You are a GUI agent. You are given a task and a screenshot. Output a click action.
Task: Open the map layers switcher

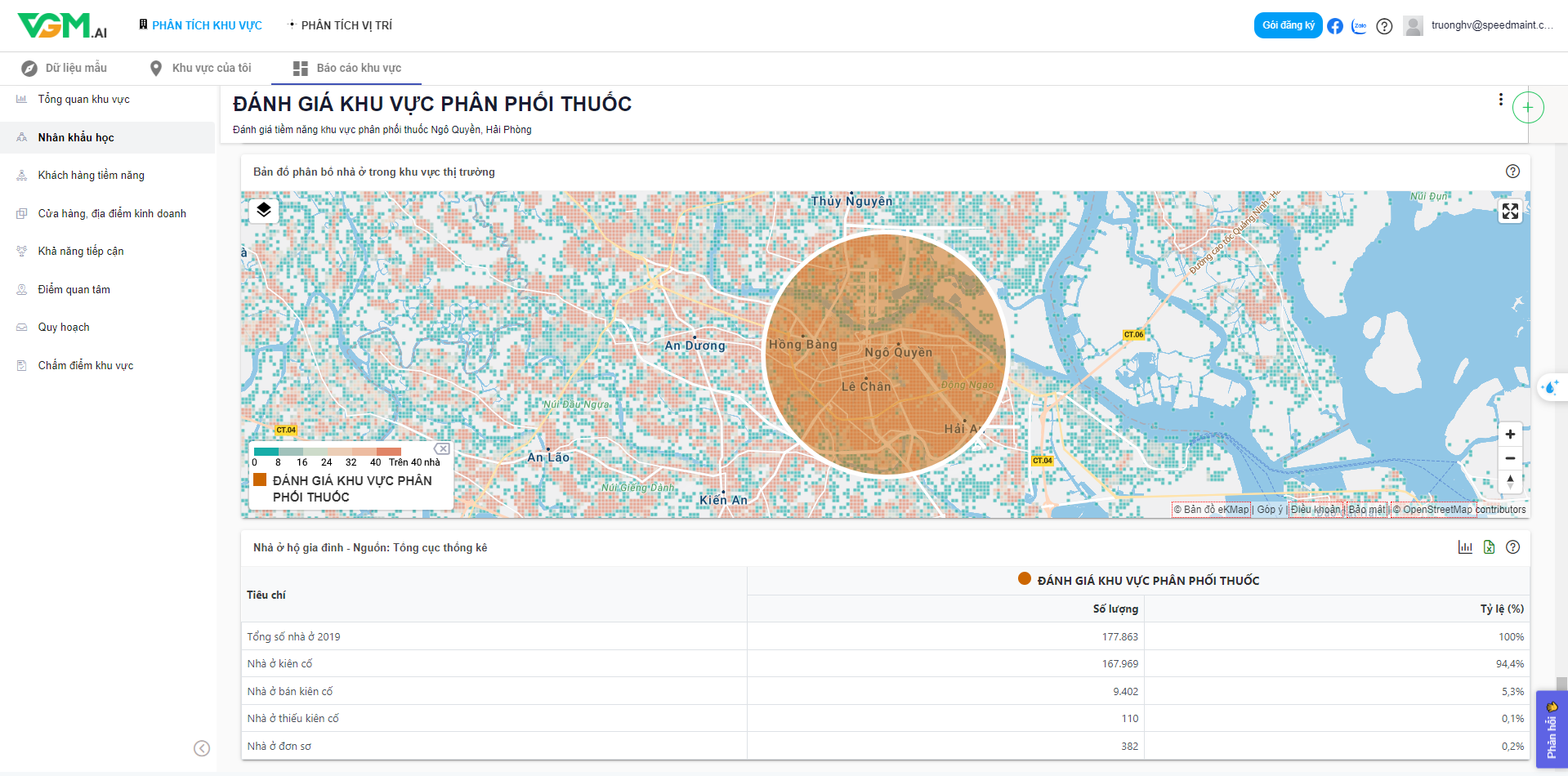click(263, 211)
